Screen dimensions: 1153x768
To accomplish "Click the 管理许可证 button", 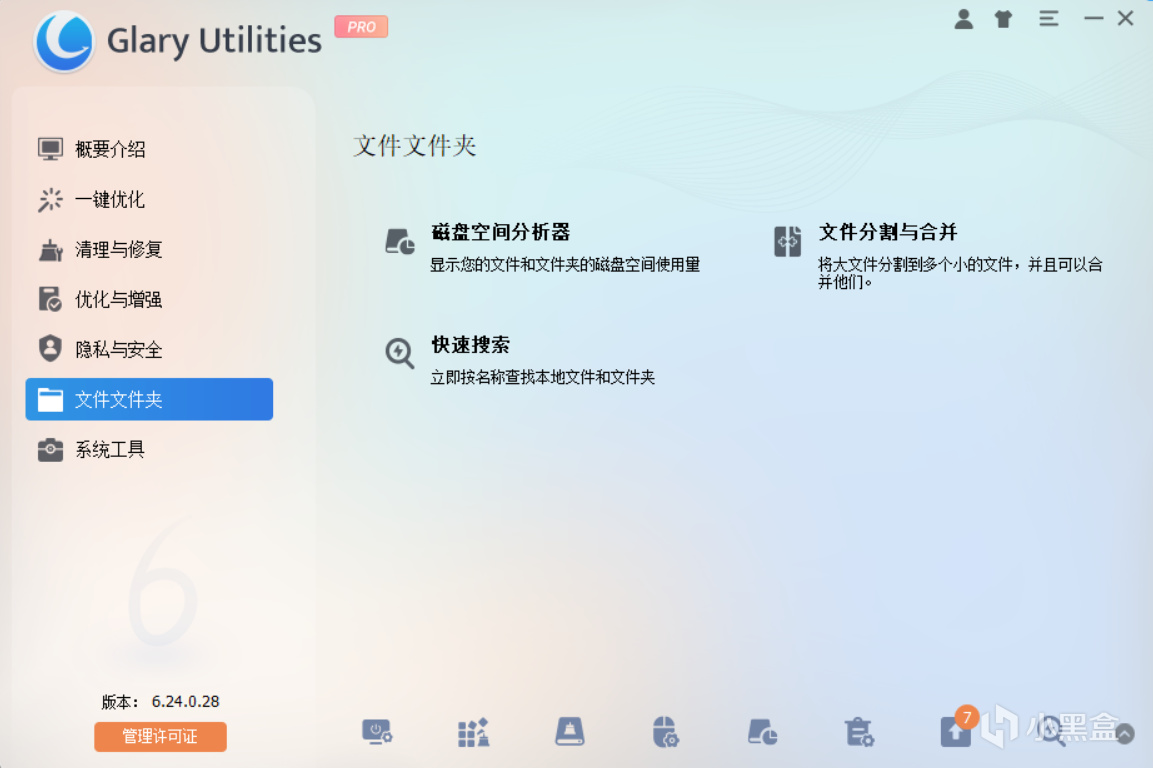I will 160,736.
